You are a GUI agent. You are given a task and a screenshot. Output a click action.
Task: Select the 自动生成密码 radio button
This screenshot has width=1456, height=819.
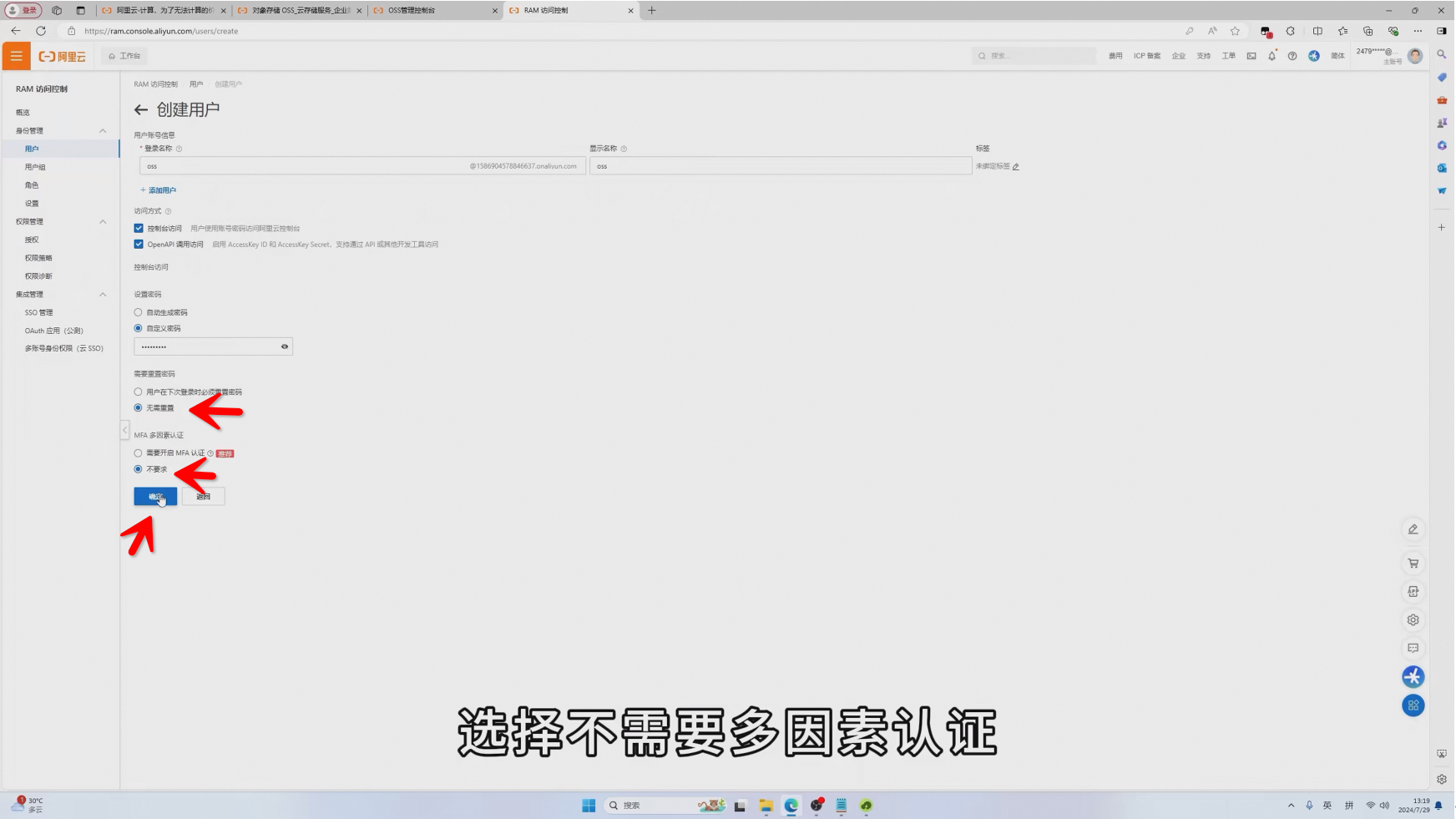(138, 312)
